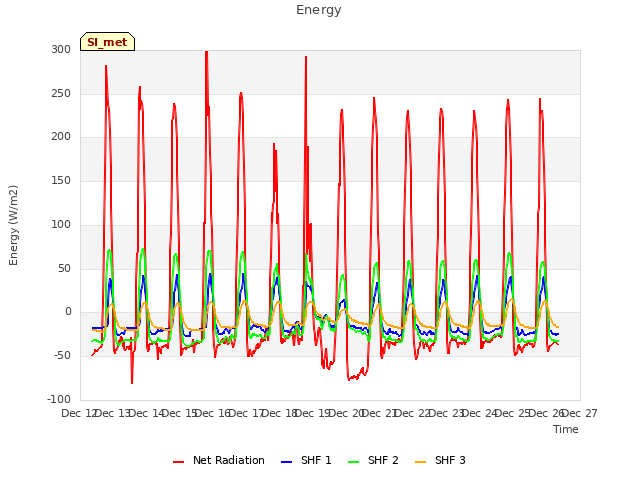Toggle the SHF 1 legend entry
Viewport: 640px width, 480px height.
[306, 460]
